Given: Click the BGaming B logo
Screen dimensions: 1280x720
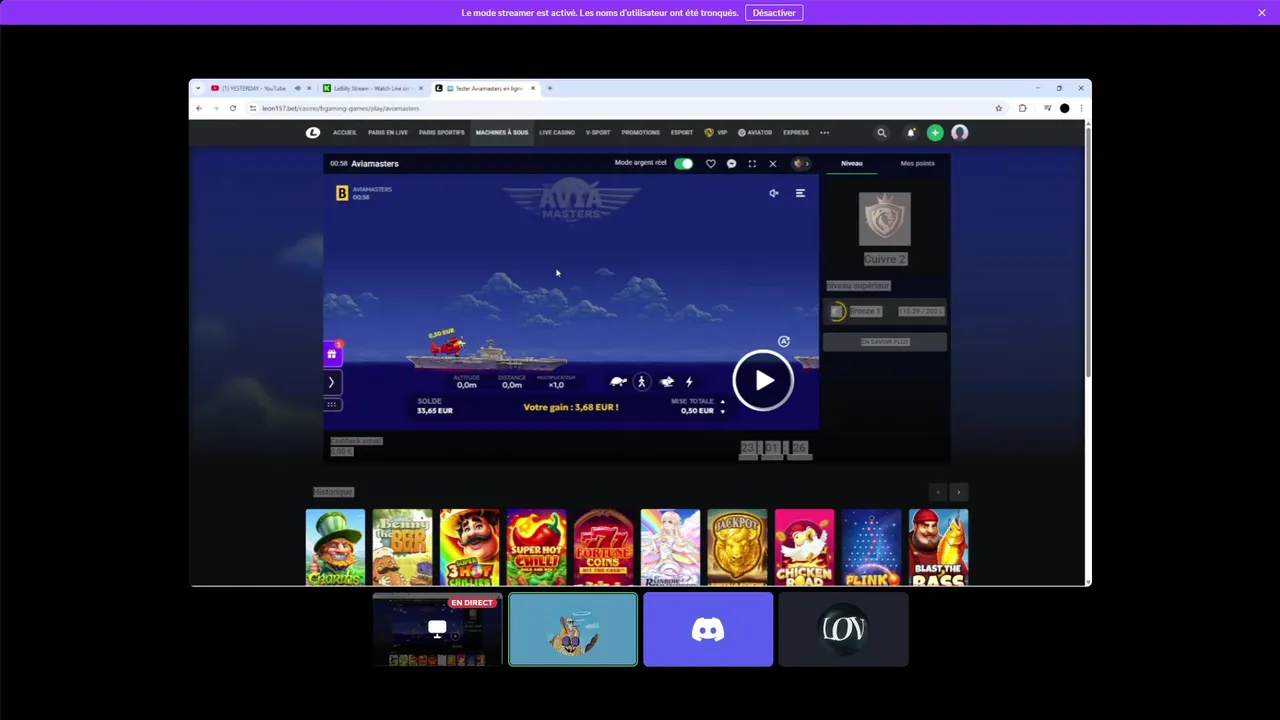Looking at the screenshot, I should pos(342,193).
